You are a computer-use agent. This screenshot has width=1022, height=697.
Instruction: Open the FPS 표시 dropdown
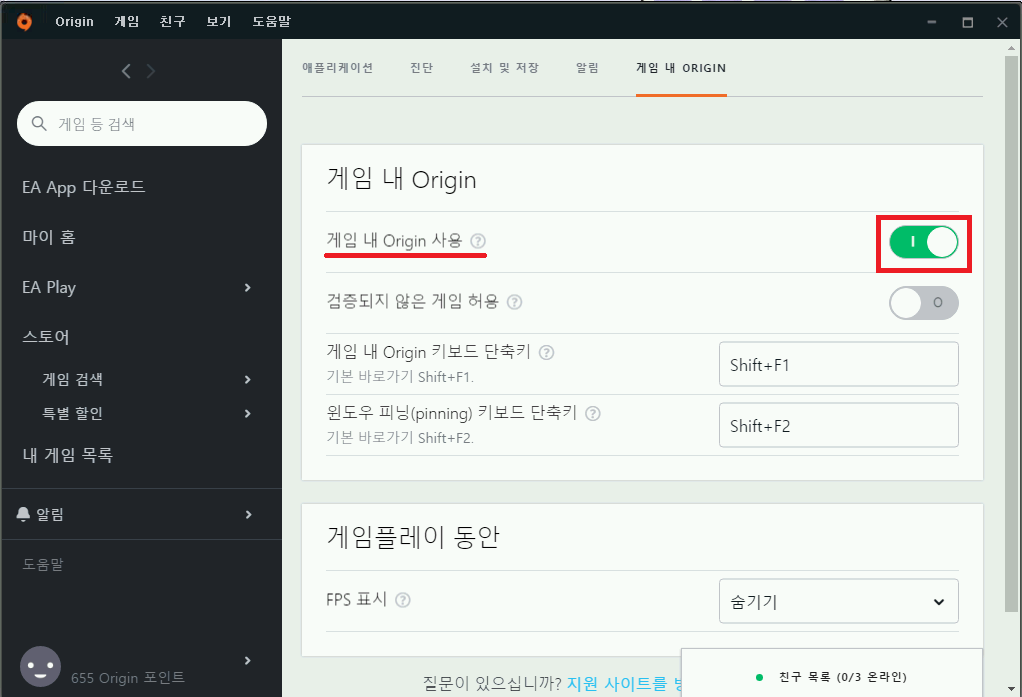839,601
